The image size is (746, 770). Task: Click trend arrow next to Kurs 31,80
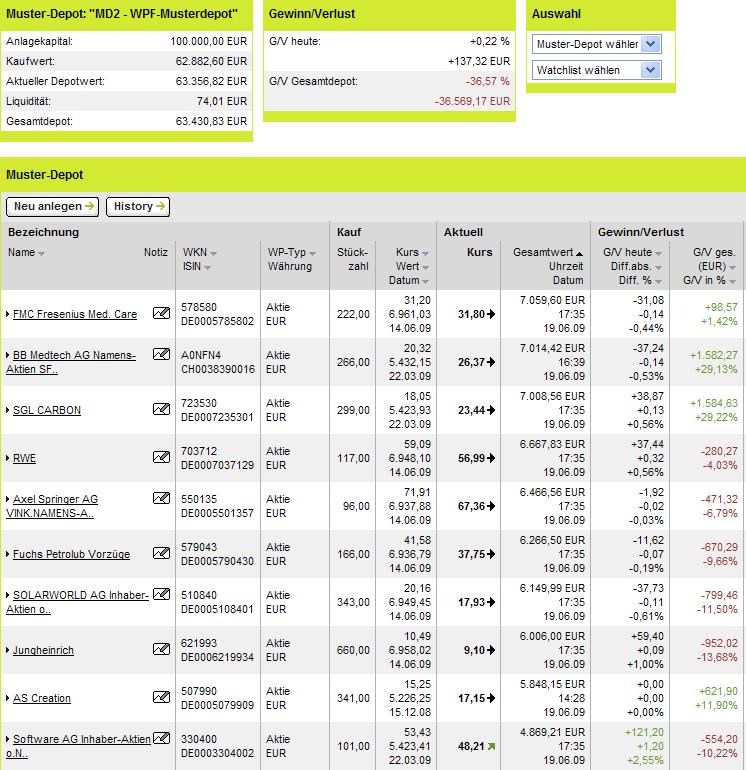491,314
